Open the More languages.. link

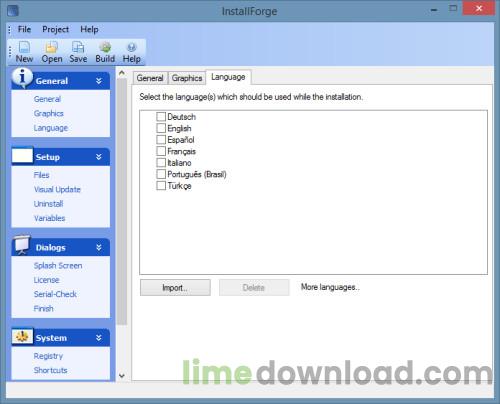(330, 287)
